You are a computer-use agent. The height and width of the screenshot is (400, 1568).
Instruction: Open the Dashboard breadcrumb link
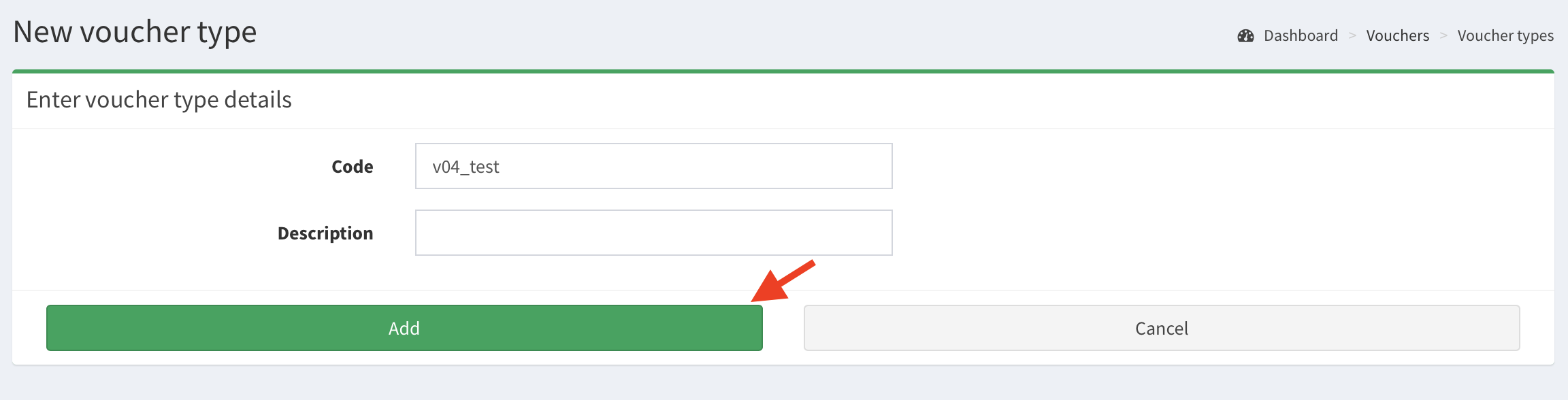[1301, 36]
